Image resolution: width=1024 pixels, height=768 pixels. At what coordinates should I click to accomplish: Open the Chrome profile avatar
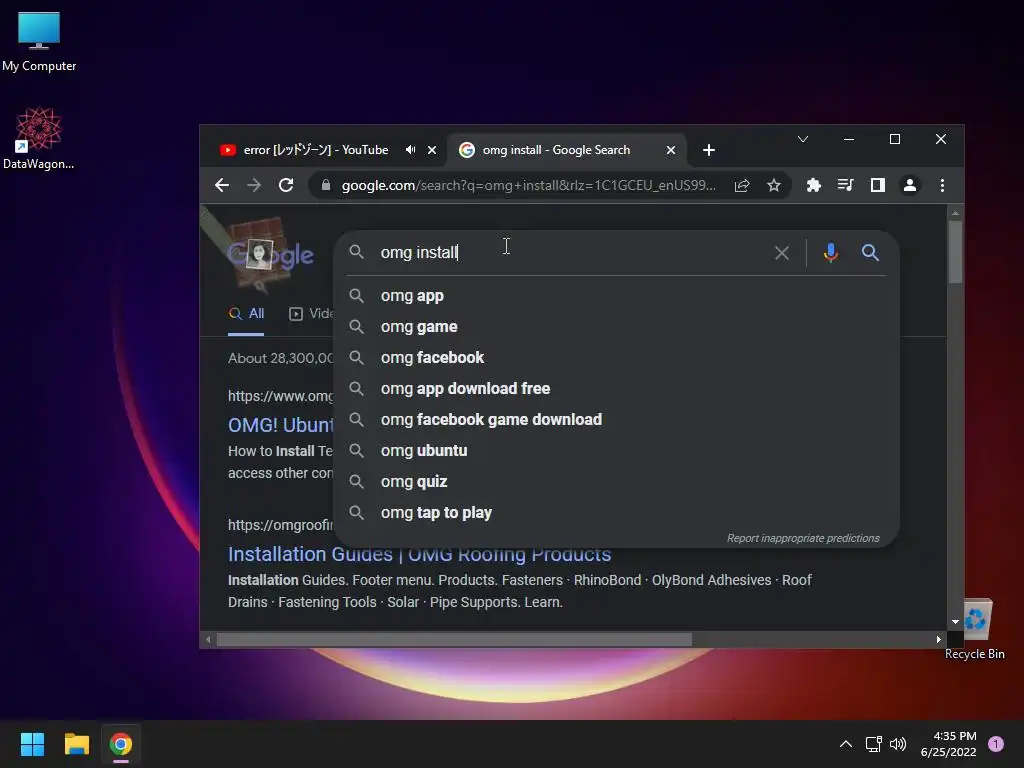click(910, 185)
